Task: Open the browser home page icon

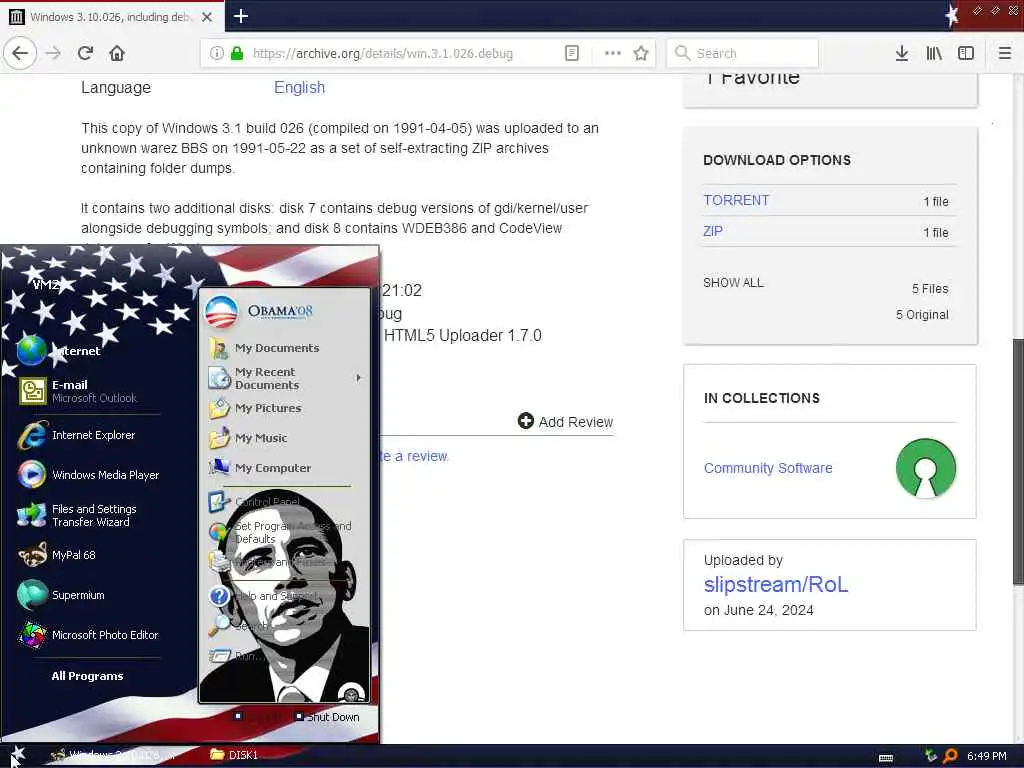Action: 117,53
